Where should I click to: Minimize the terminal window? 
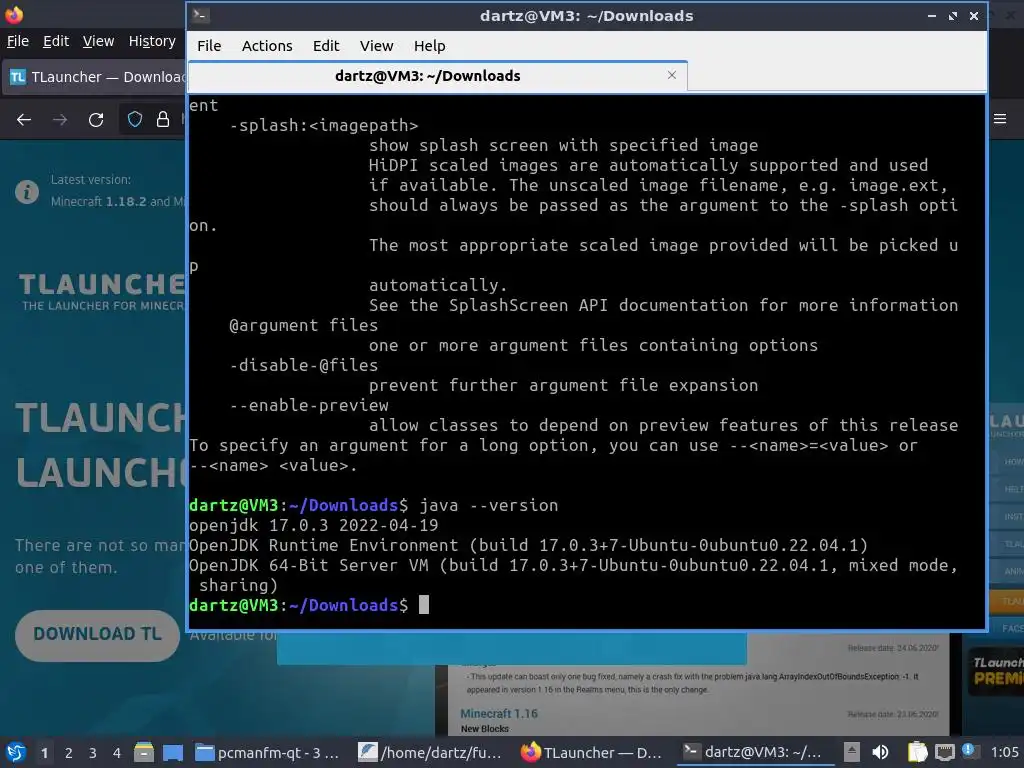(932, 16)
